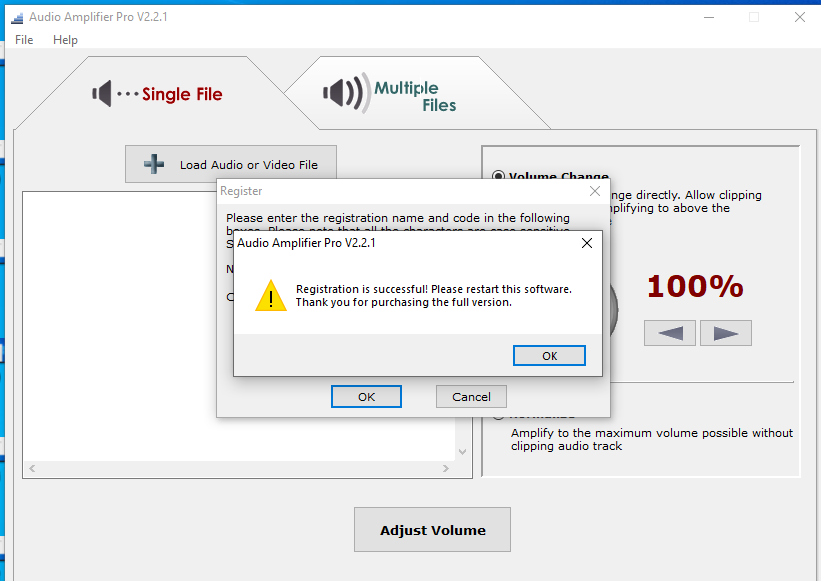Click the warning icon in the registration dialog

(270, 297)
